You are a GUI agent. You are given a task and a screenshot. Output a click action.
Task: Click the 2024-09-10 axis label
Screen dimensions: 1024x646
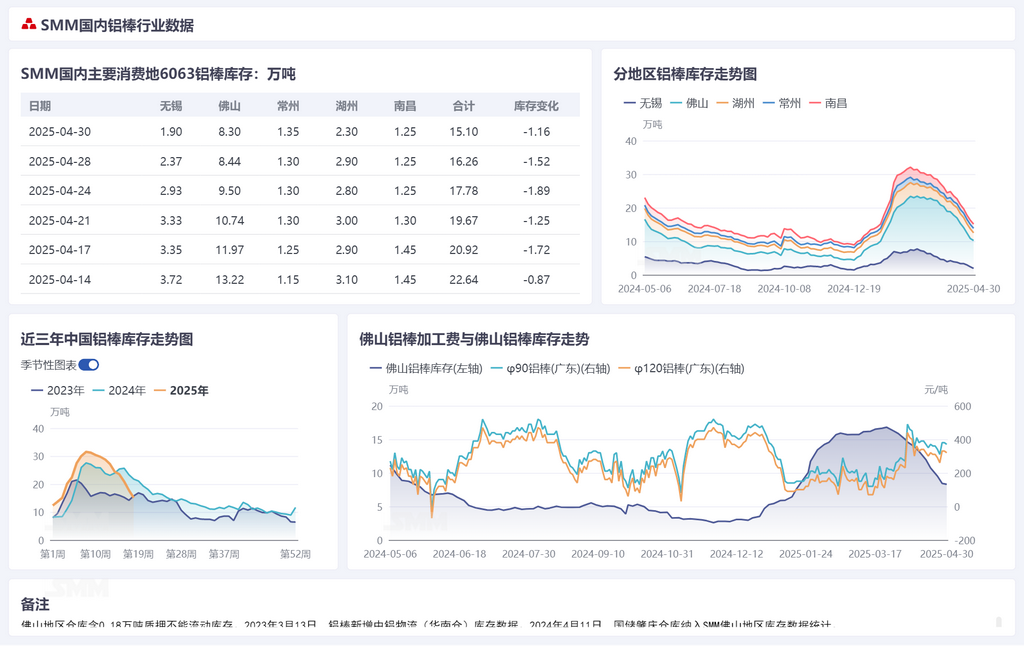pos(598,554)
